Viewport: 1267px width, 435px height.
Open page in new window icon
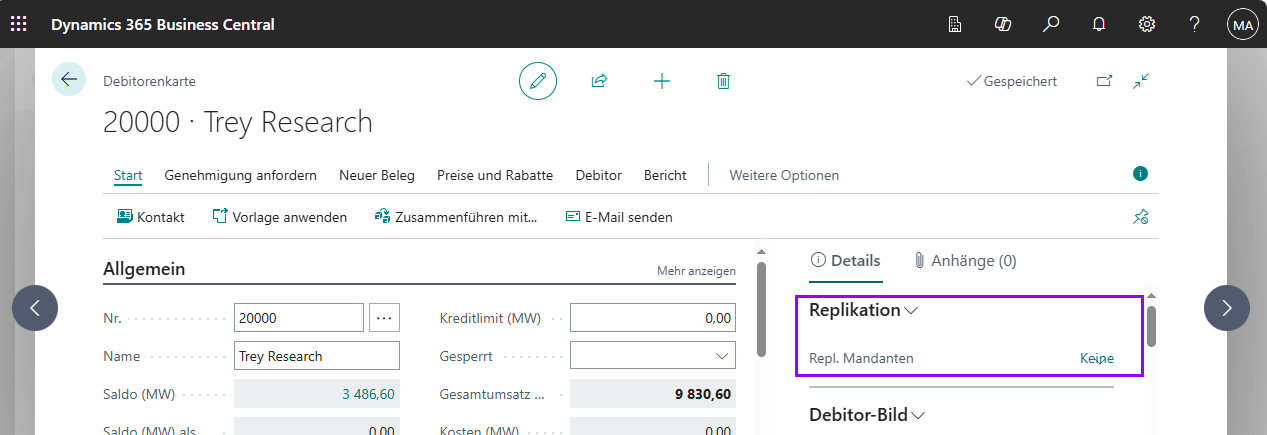[x=1104, y=81]
